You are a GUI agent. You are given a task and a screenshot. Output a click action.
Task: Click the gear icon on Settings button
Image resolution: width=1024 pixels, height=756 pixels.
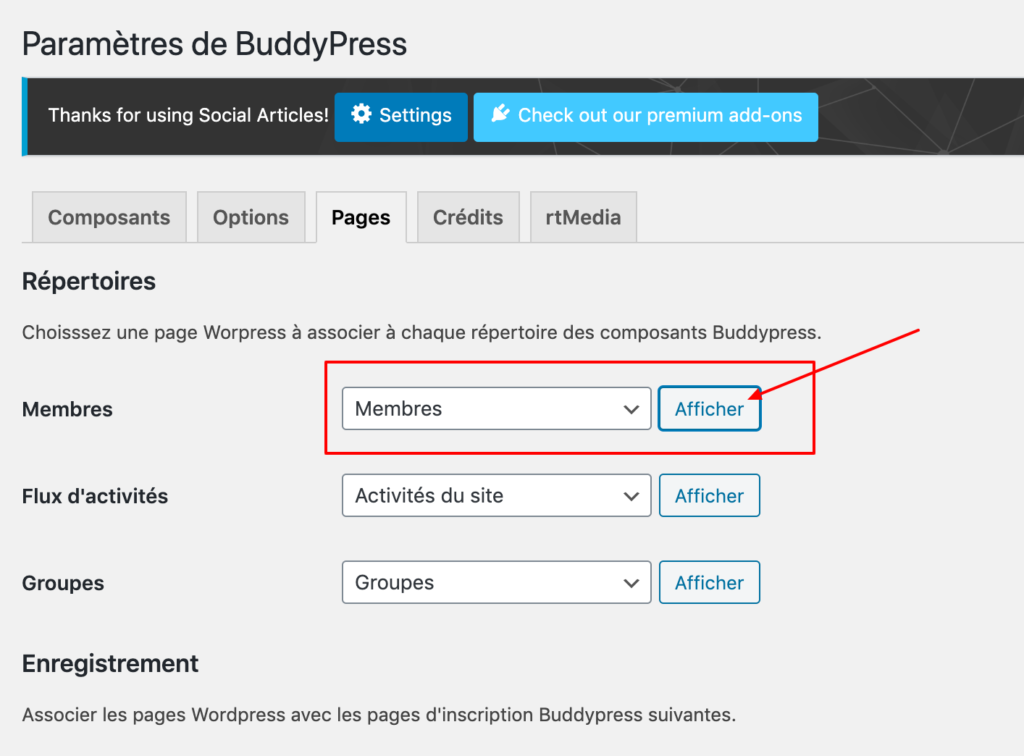point(361,114)
